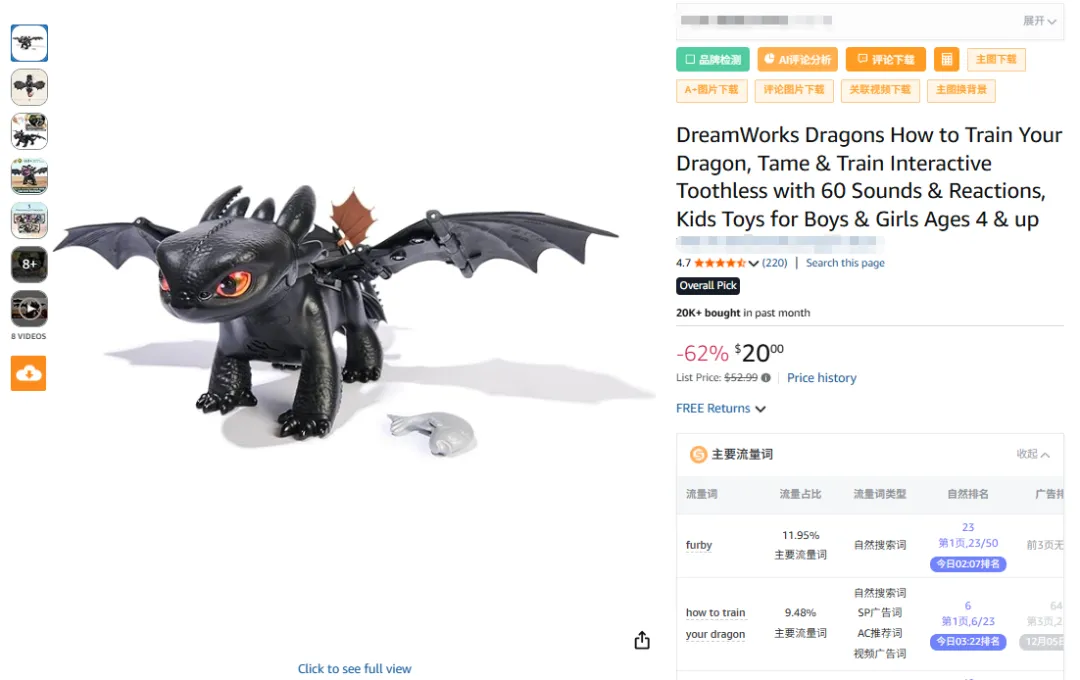Click the Search this page link
Screen dimensions: 1080x680
point(845,263)
